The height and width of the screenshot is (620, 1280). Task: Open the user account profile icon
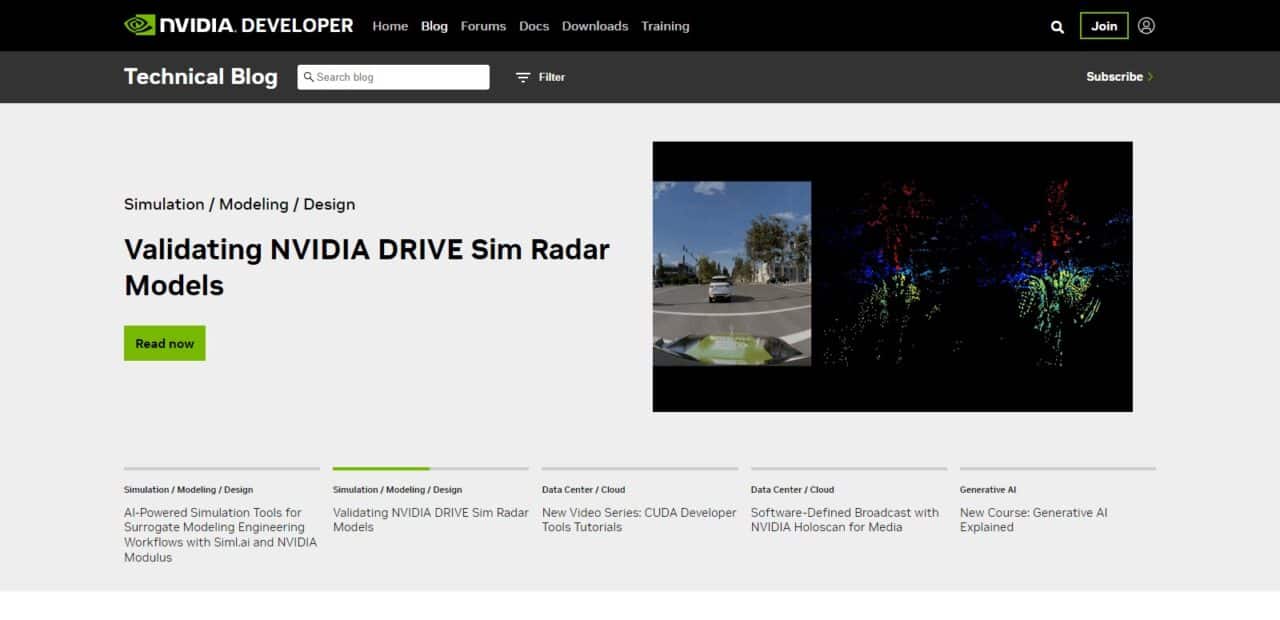click(1146, 26)
